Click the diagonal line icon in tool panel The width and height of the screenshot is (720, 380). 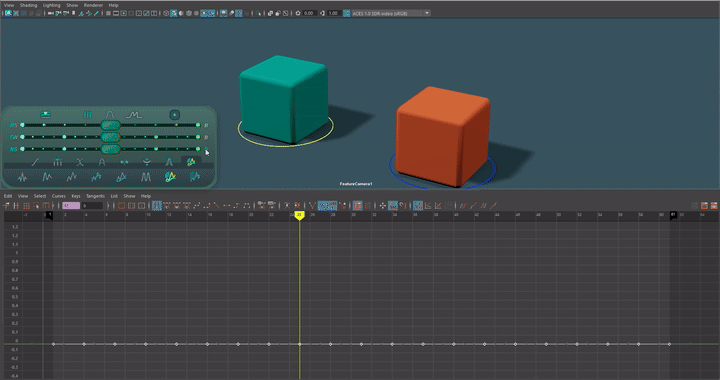pyautogui.click(x=35, y=162)
